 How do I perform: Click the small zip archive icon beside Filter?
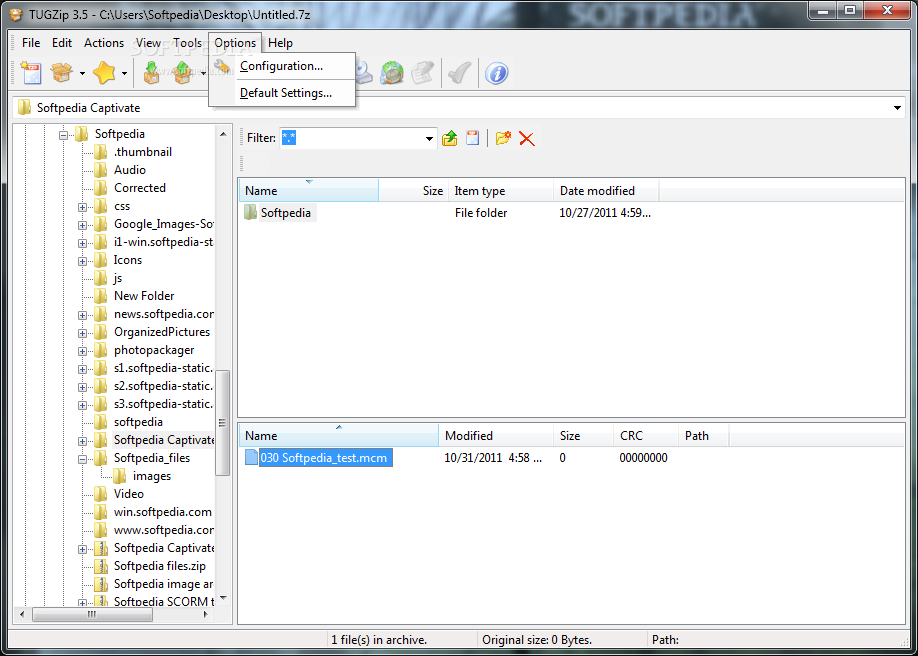click(x=472, y=138)
